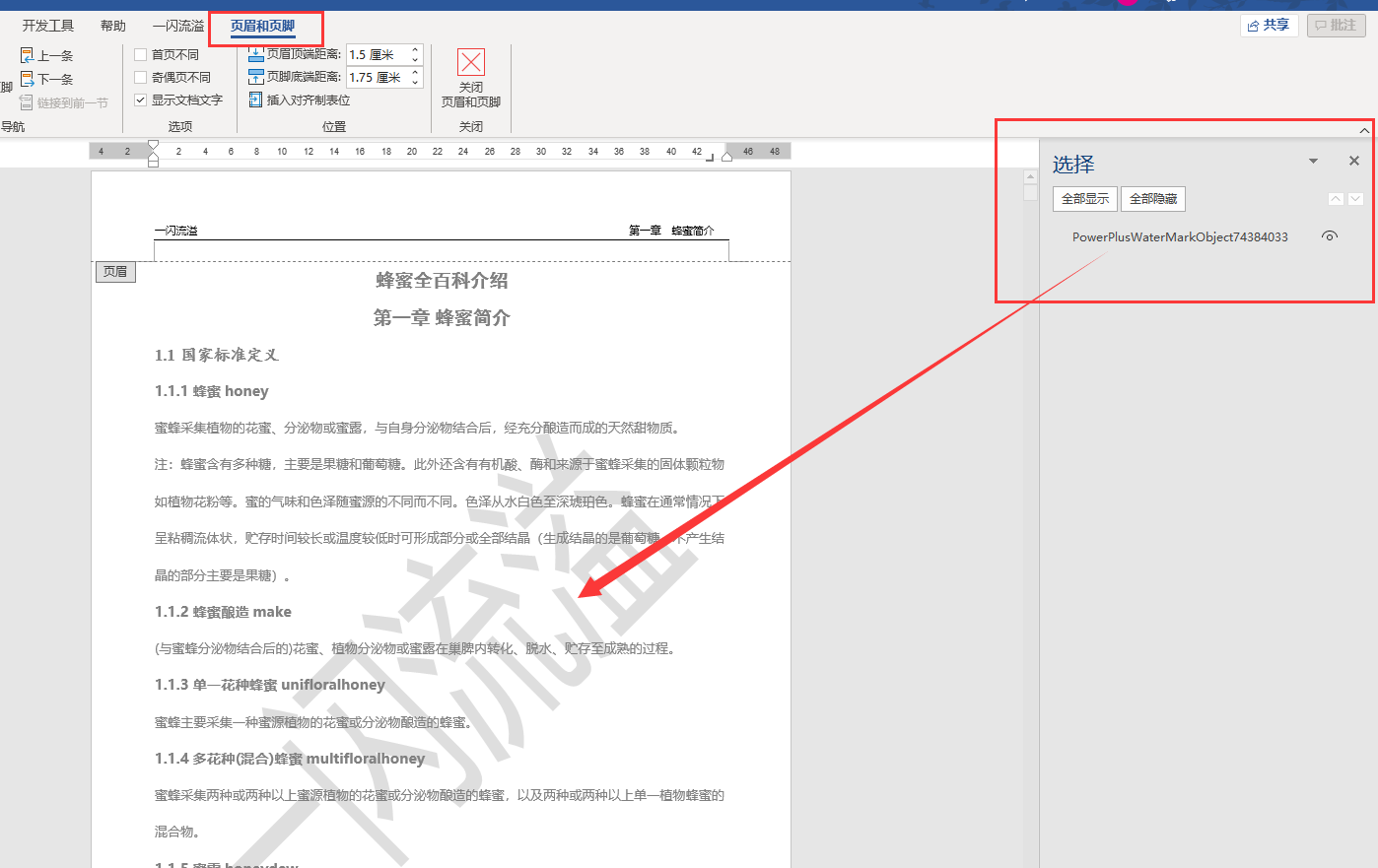Viewport: 1378px width, 868px height.
Task: Click the 页眉顶端距离 header distance icon
Action: (256, 54)
